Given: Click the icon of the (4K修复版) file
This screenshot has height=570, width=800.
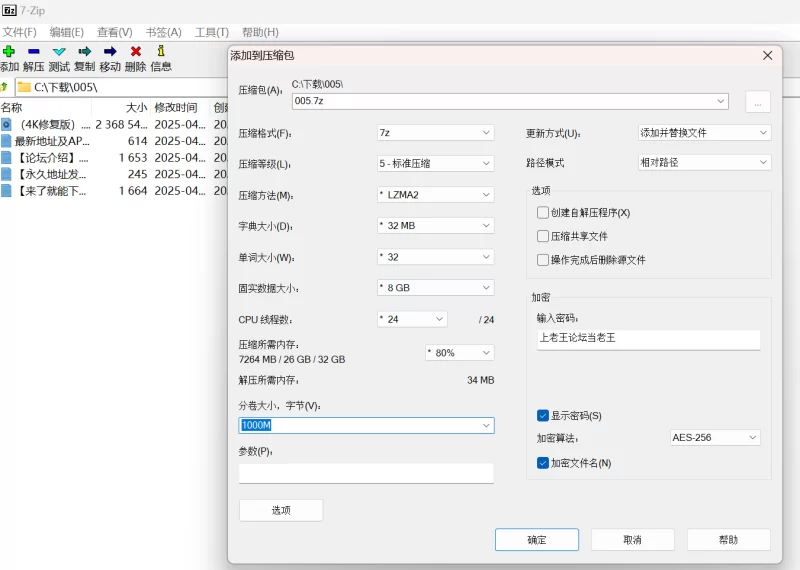Looking at the screenshot, I should pos(6,124).
